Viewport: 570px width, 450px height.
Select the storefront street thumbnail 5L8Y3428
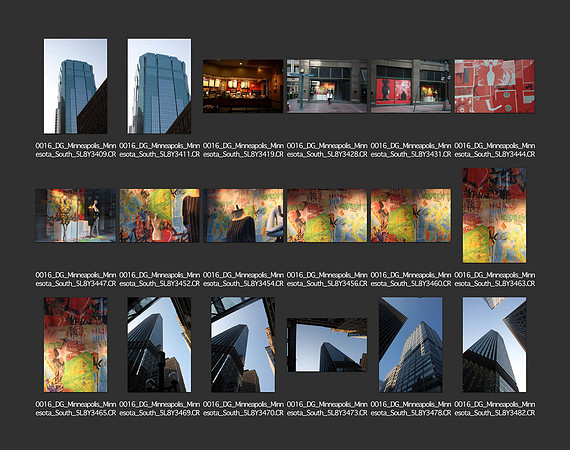coord(327,86)
